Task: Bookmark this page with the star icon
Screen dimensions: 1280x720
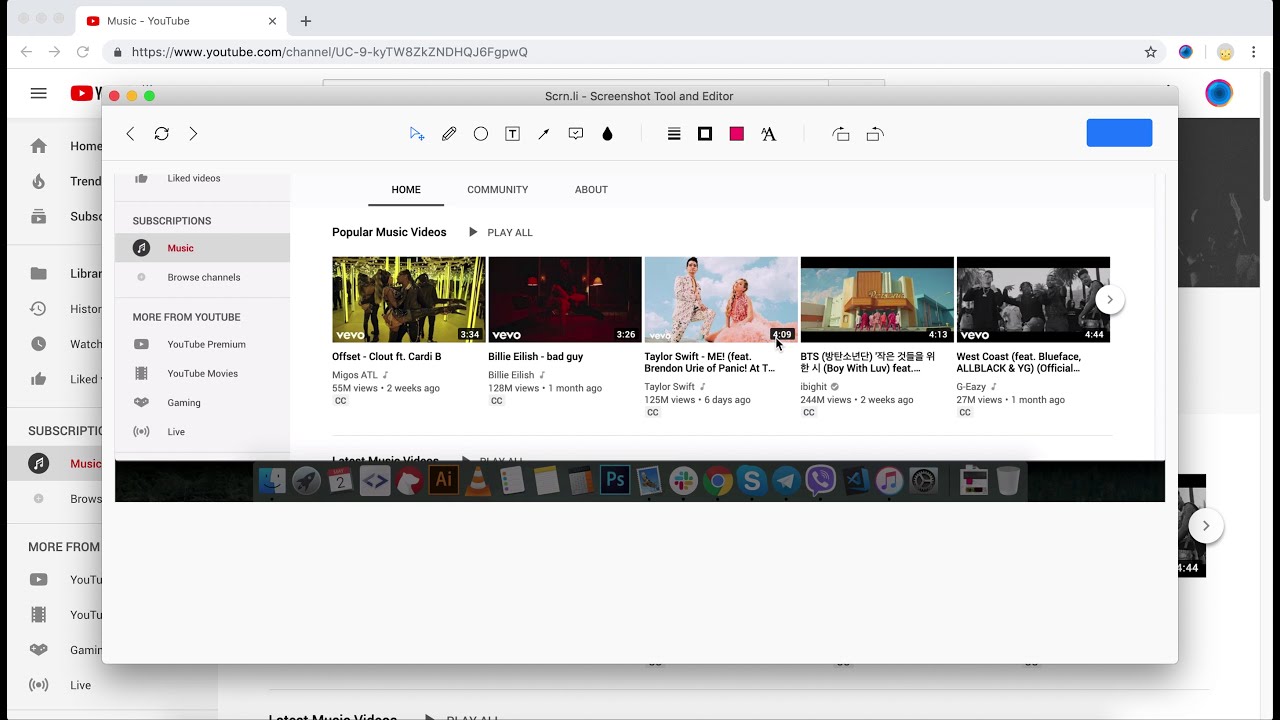Action: pos(1150,52)
